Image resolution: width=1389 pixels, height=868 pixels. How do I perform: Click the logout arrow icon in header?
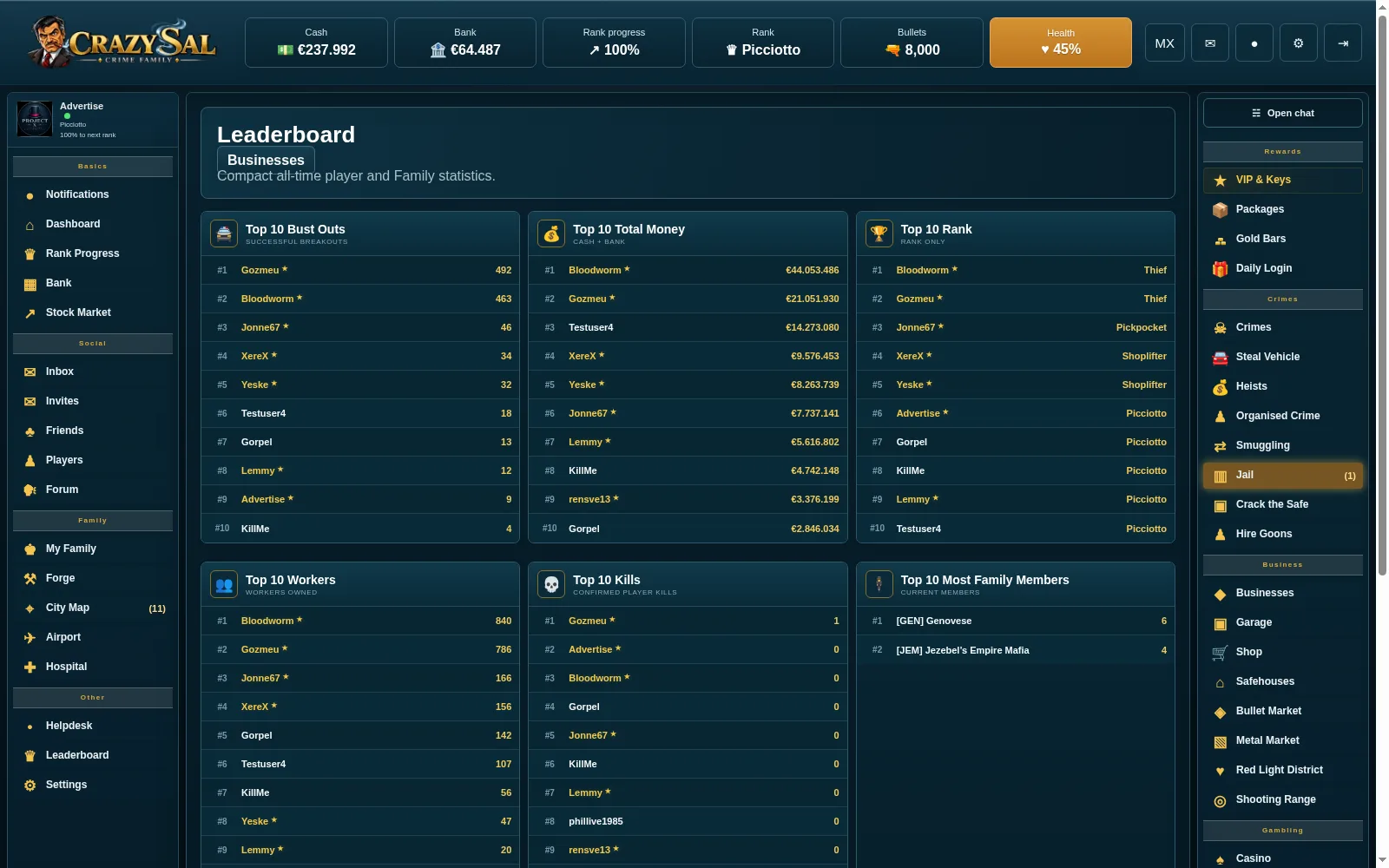1342,43
